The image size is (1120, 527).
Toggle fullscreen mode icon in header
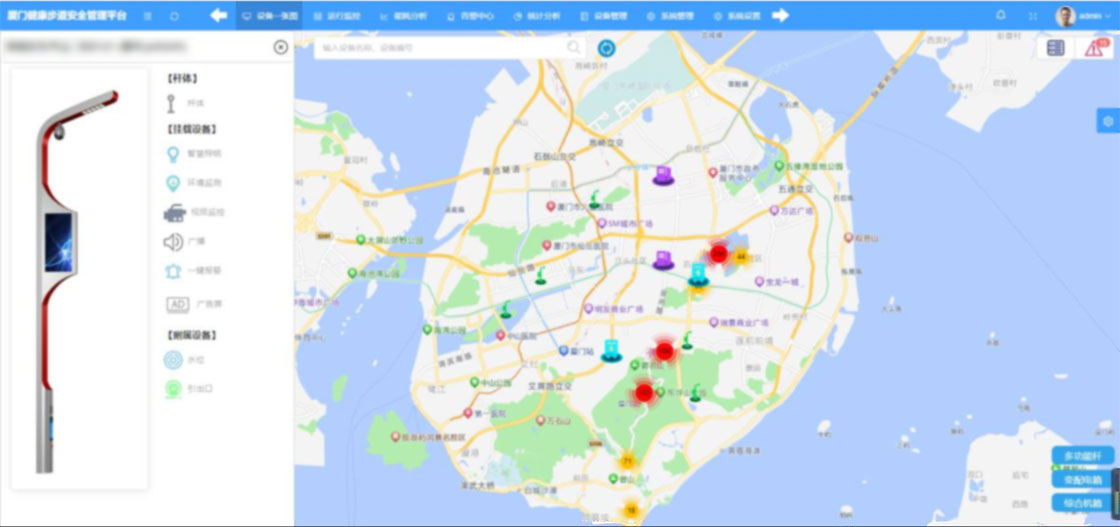[x=1032, y=16]
